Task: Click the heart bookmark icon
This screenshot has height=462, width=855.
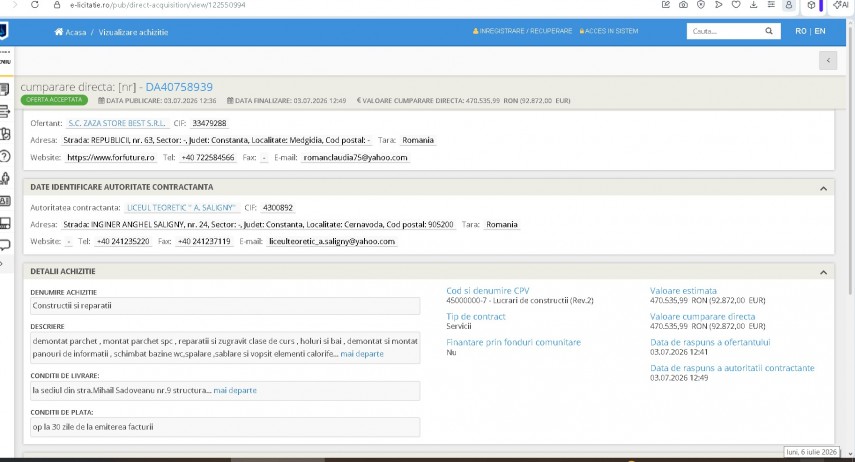Action: tap(736, 5)
